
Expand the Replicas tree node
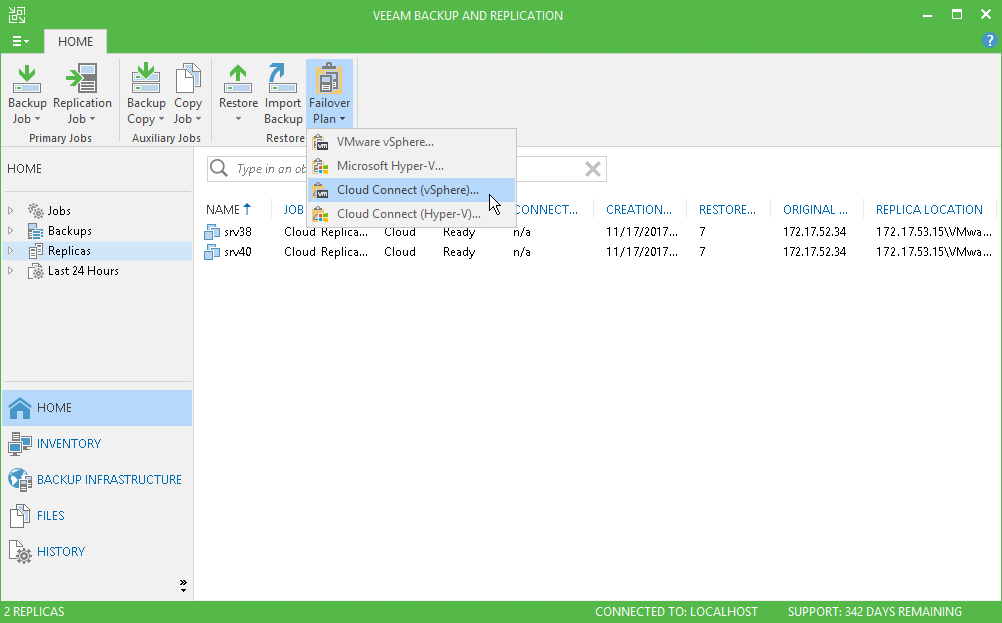(11, 251)
